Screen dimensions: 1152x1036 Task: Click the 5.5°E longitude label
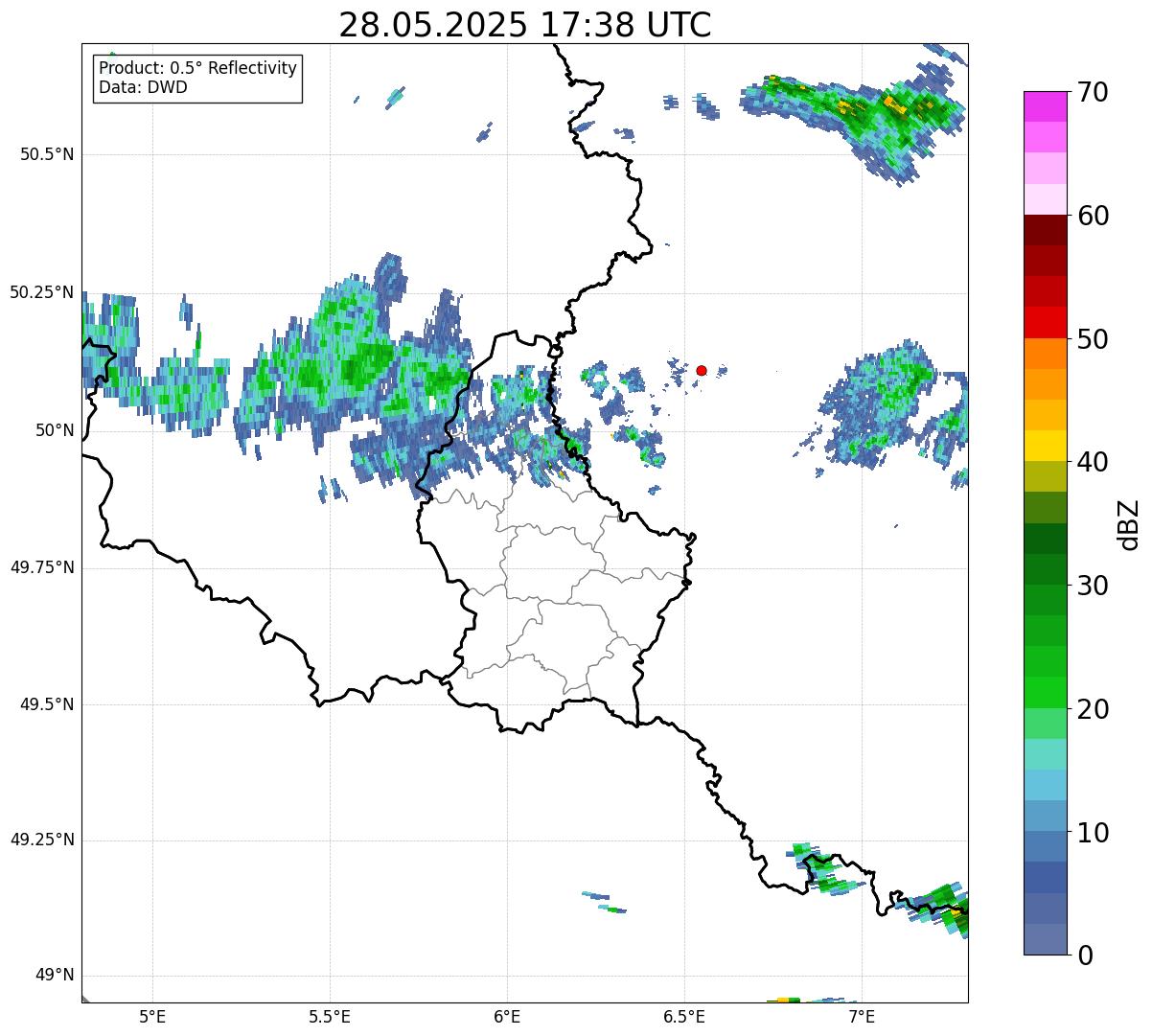(330, 1017)
